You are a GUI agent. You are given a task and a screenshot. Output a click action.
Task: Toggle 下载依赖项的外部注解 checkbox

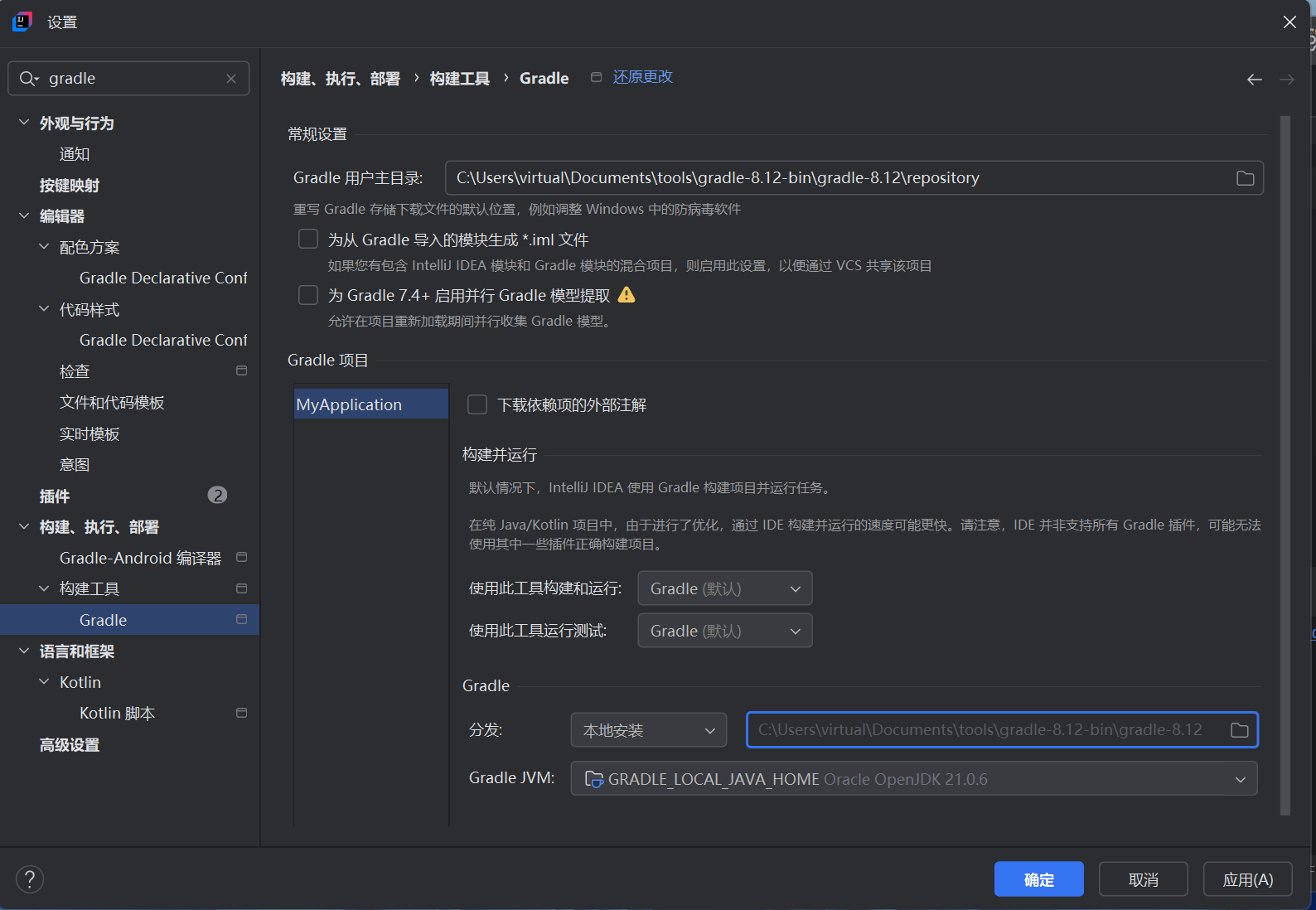477,404
